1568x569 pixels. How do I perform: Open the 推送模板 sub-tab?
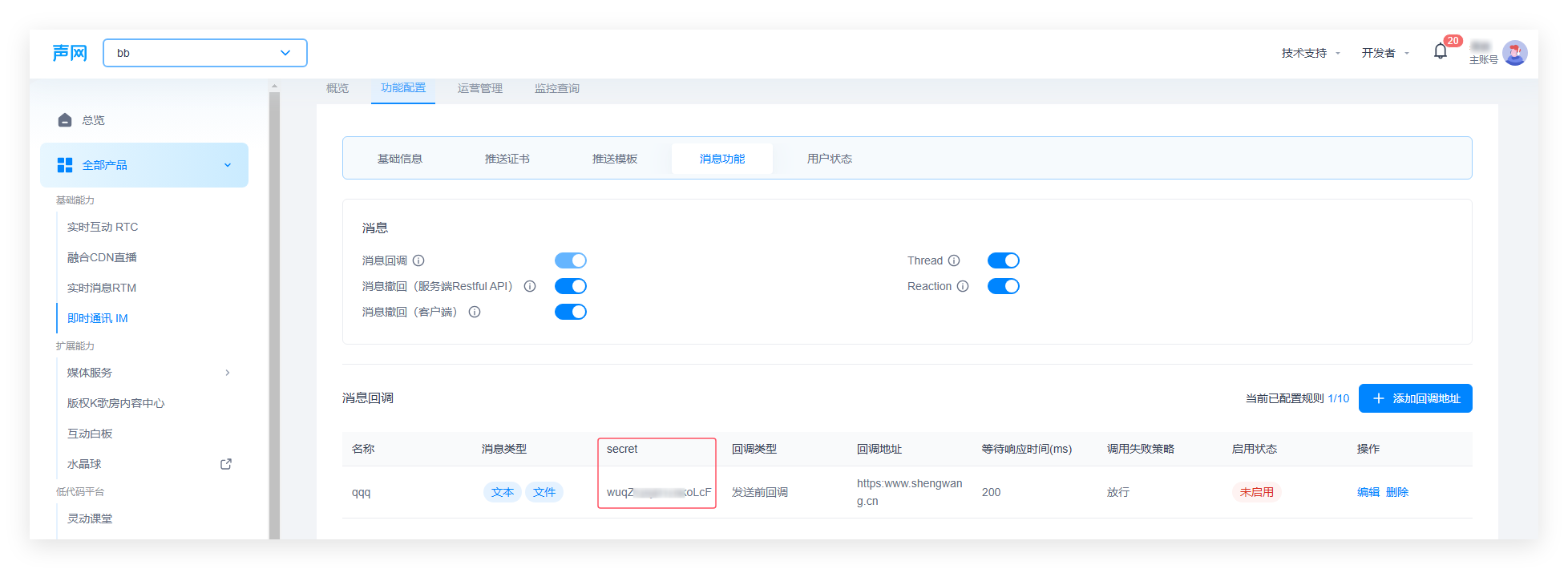615,159
